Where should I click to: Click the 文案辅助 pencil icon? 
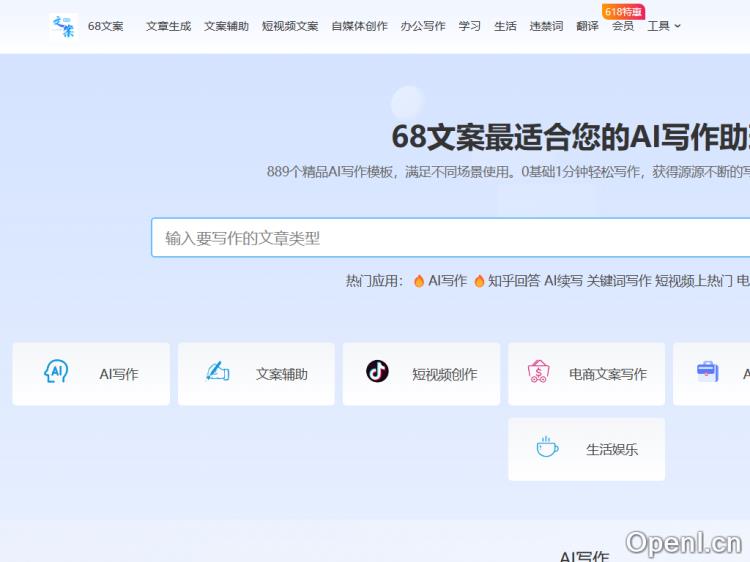(x=217, y=372)
